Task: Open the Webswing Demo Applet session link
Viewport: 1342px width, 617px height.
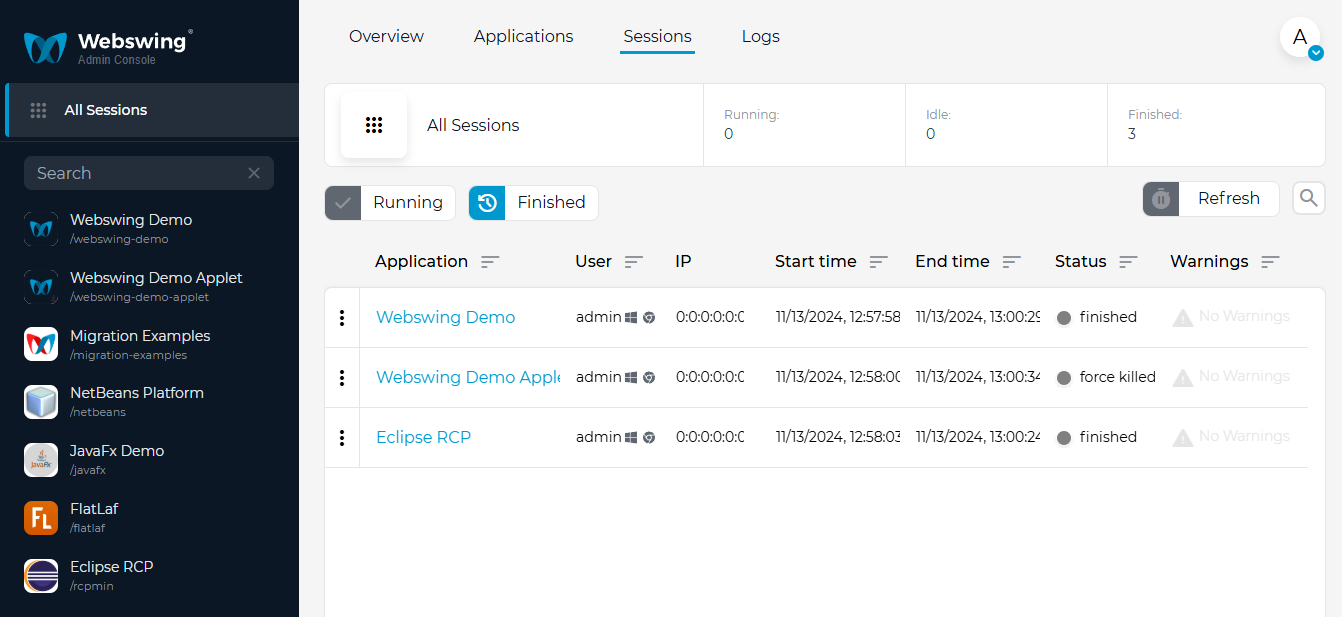Action: click(x=467, y=377)
